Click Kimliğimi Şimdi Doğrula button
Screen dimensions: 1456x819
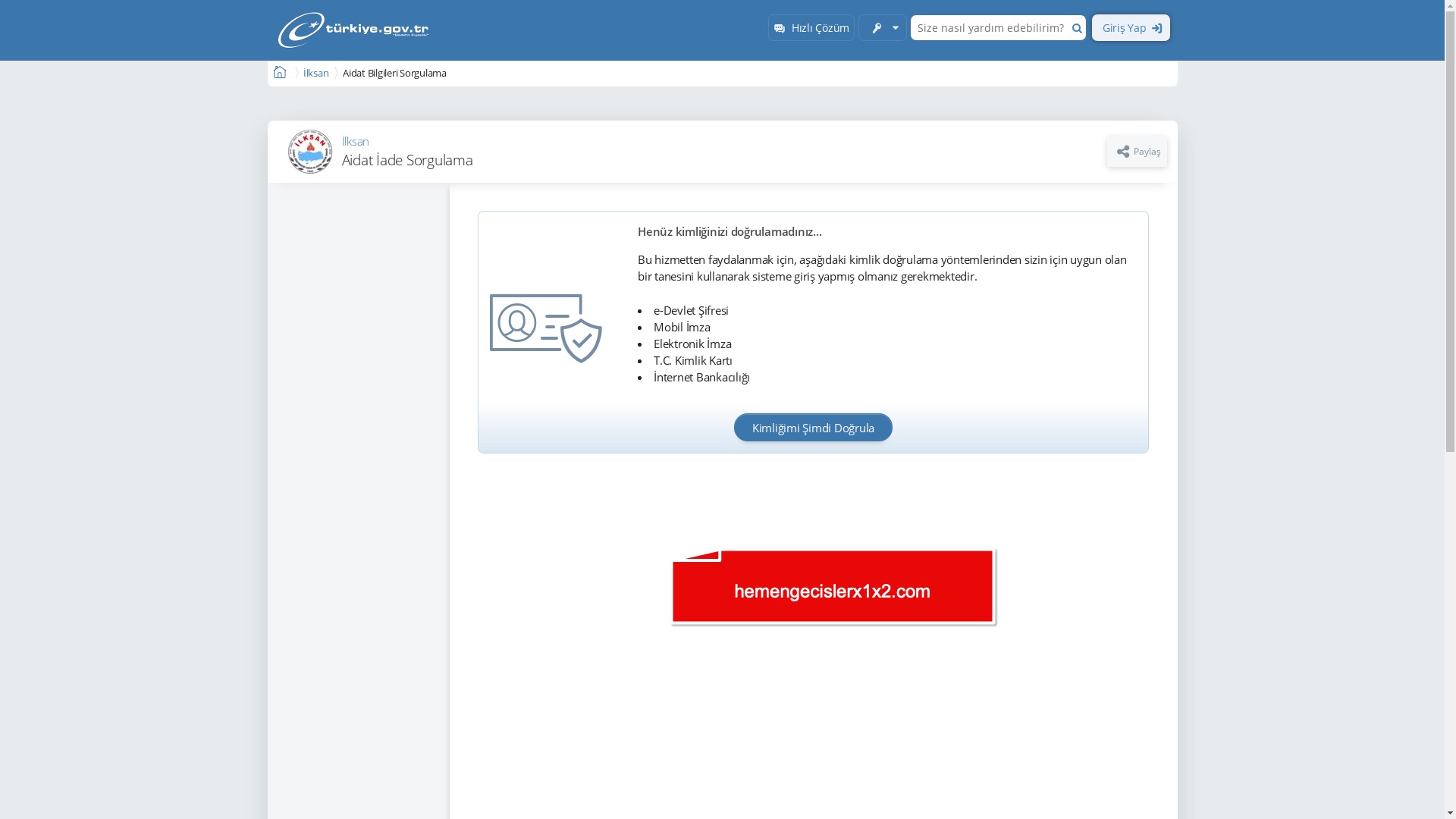tap(813, 428)
